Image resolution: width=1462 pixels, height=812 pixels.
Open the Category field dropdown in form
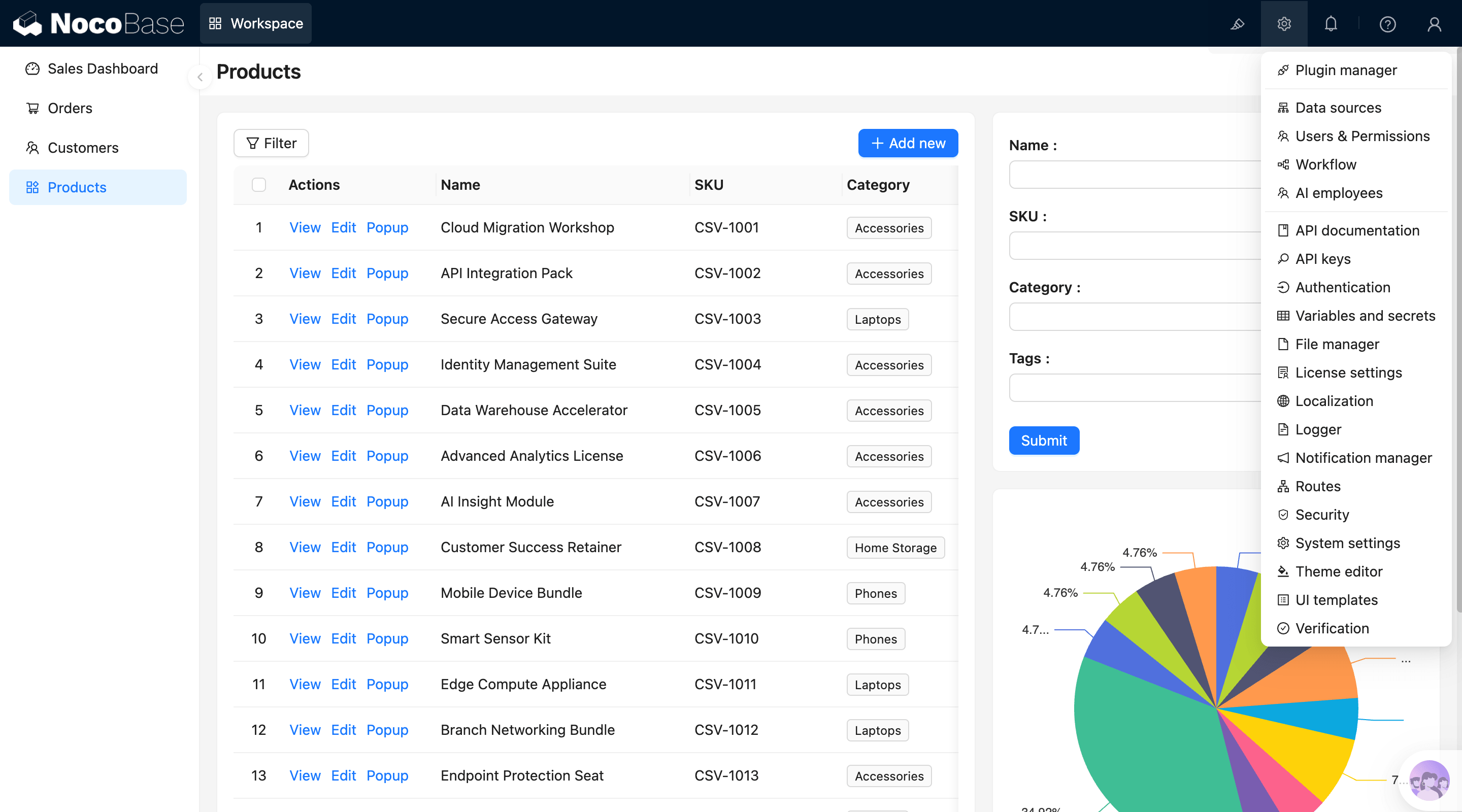click(1134, 317)
